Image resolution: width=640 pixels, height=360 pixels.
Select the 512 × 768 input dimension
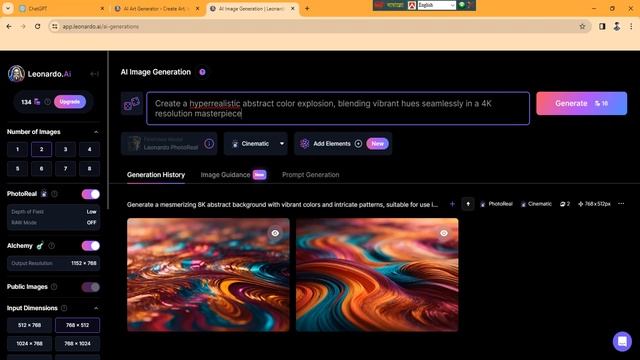tap(29, 325)
